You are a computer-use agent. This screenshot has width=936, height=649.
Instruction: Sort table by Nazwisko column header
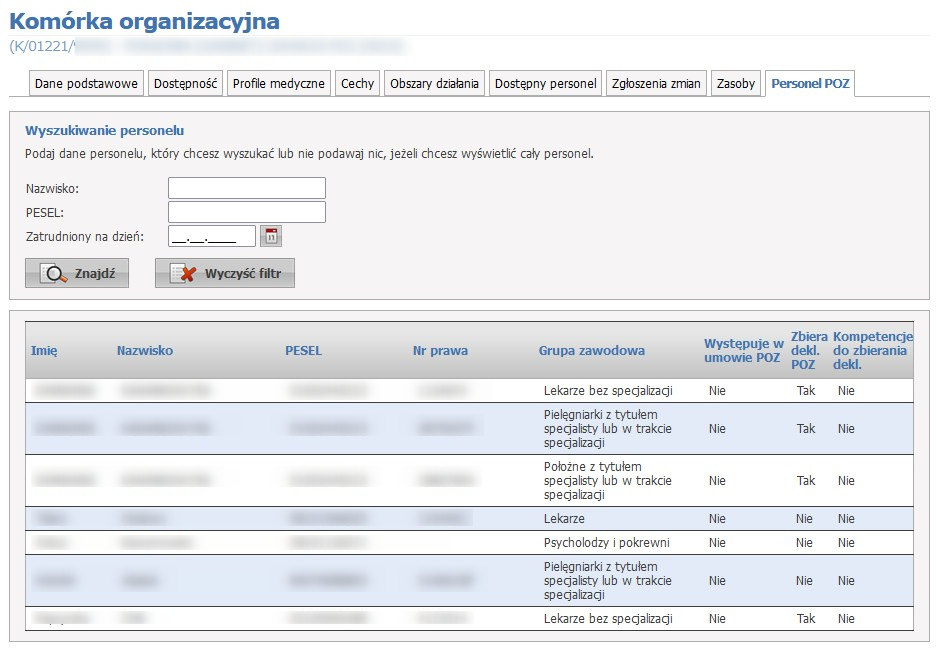pyautogui.click(x=145, y=350)
